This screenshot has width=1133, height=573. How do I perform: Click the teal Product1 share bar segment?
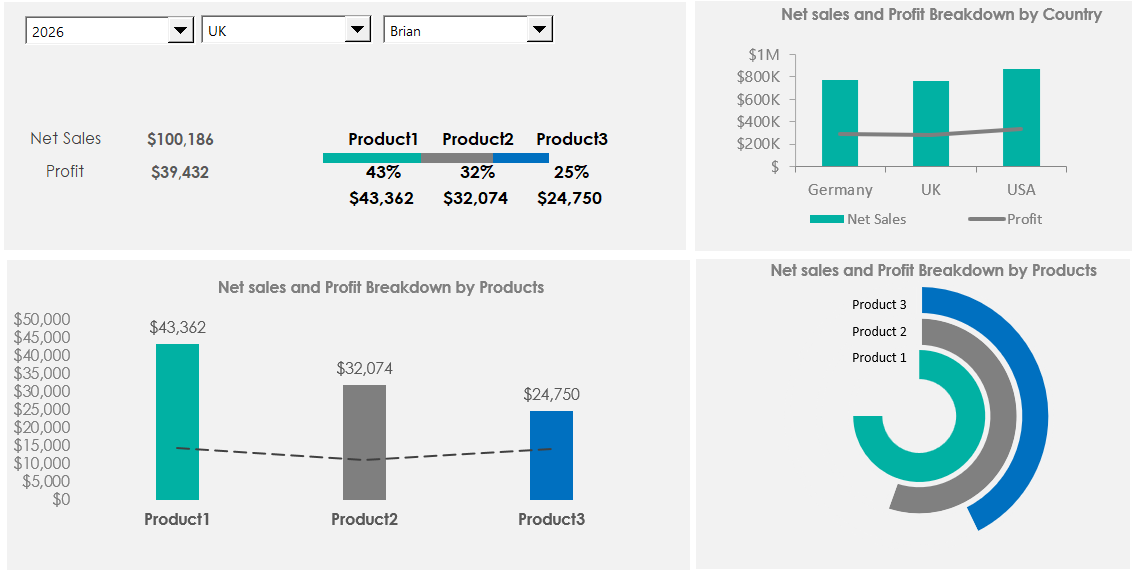[x=371, y=157]
